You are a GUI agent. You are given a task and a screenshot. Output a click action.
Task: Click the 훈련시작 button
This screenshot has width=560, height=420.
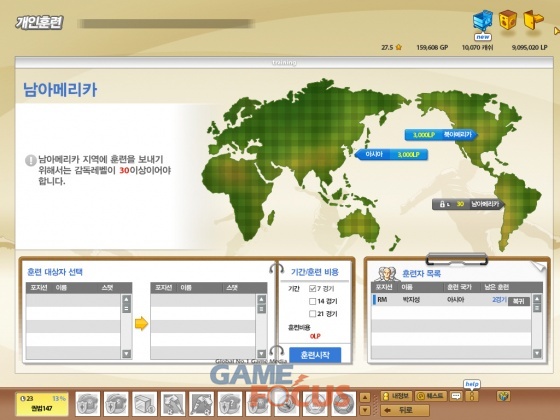[315, 355]
